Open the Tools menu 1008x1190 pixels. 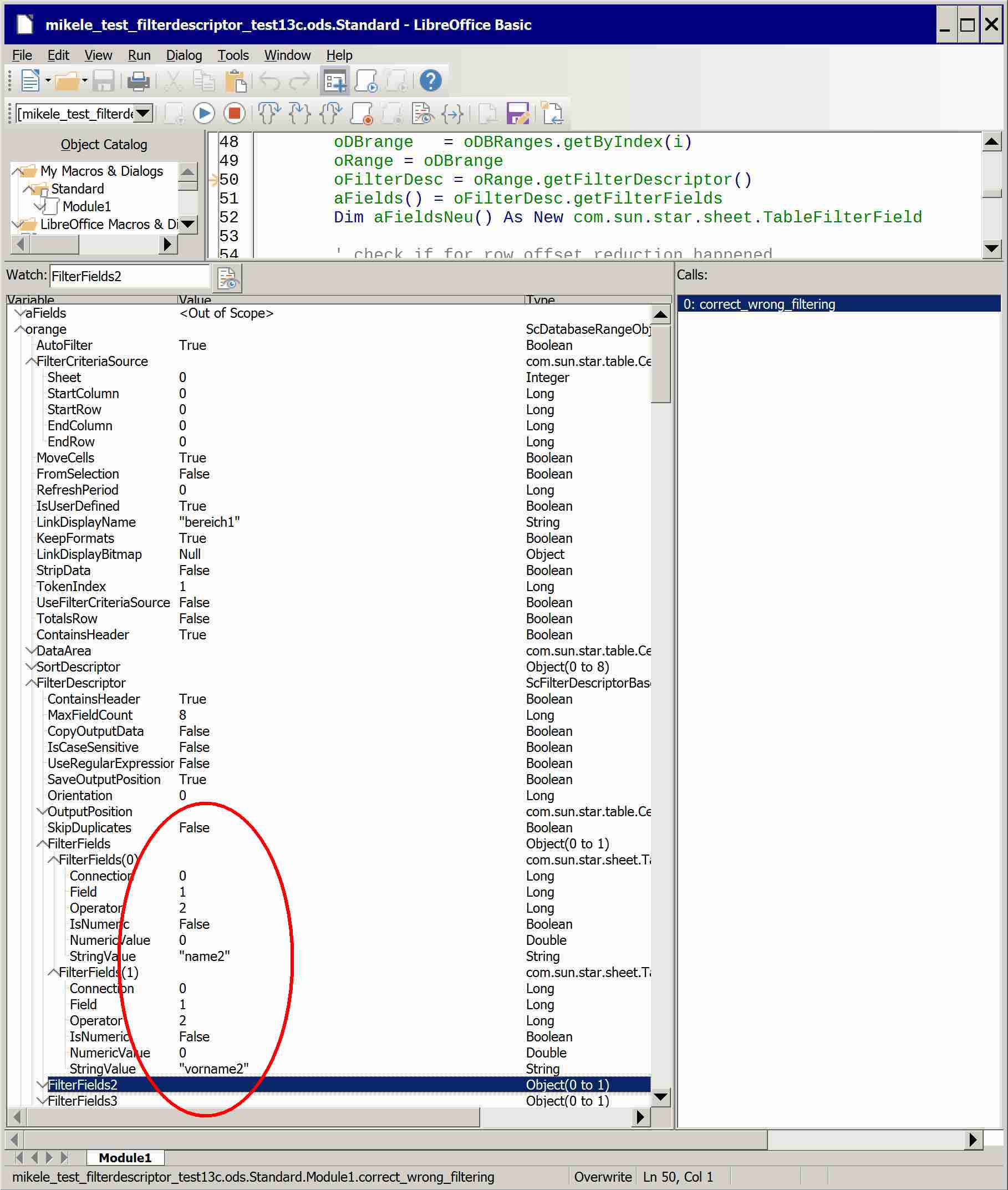(x=233, y=55)
